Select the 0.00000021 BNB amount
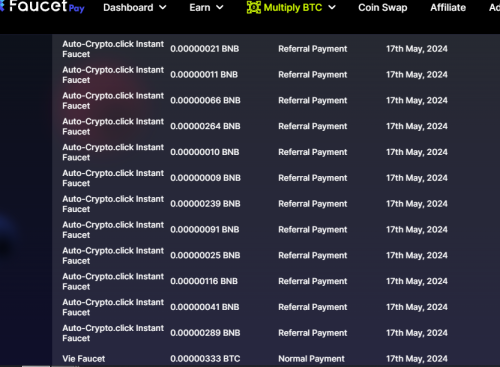Viewport: 500px width, 367px height. (x=205, y=49)
